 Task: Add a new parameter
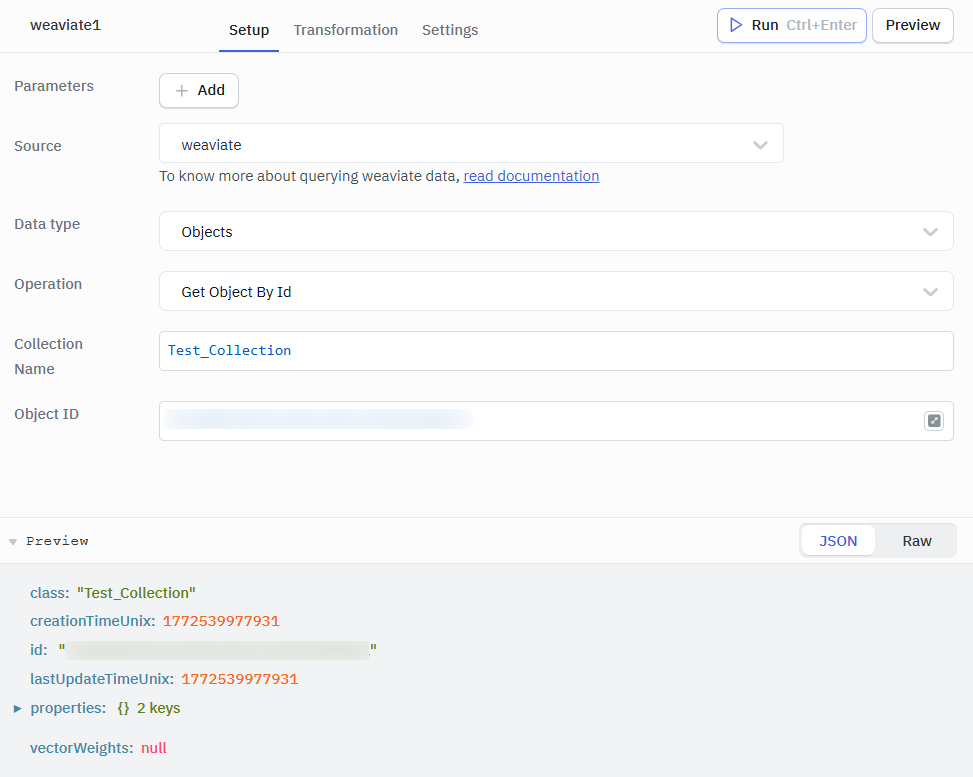coord(199,91)
